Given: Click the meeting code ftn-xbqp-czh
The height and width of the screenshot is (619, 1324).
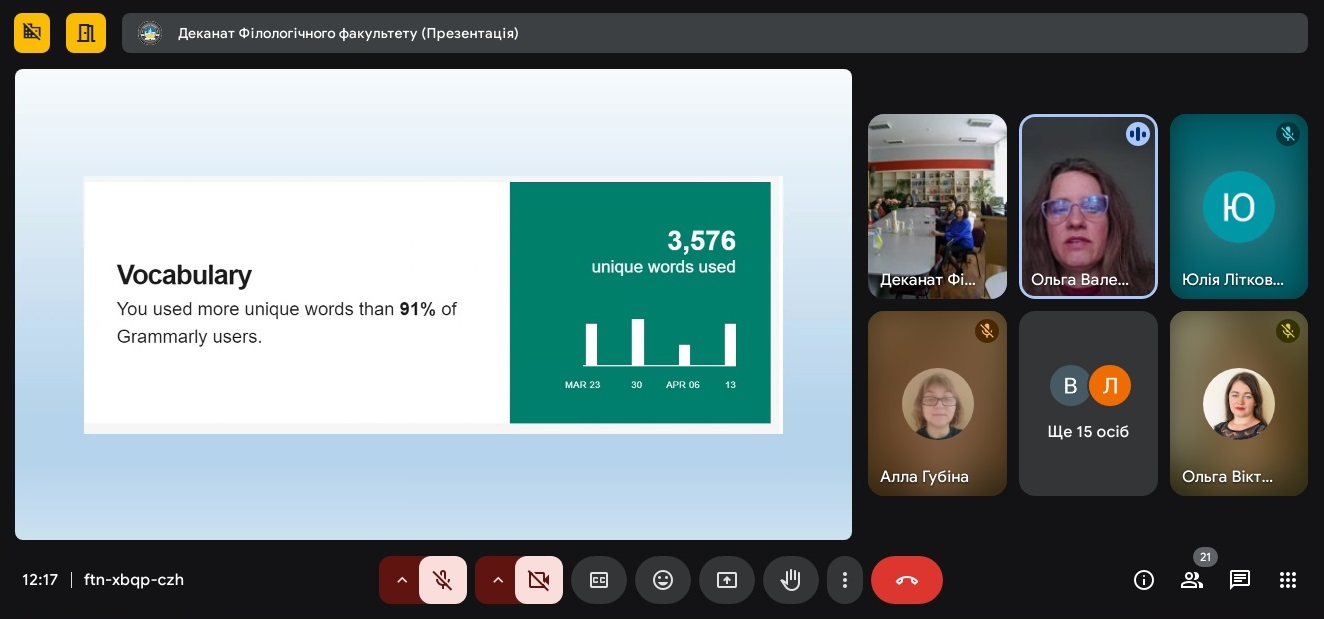Looking at the screenshot, I should pyautogui.click(x=134, y=580).
